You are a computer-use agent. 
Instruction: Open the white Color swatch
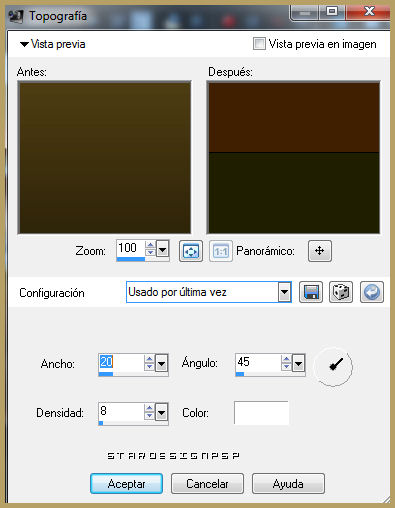pyautogui.click(x=261, y=413)
